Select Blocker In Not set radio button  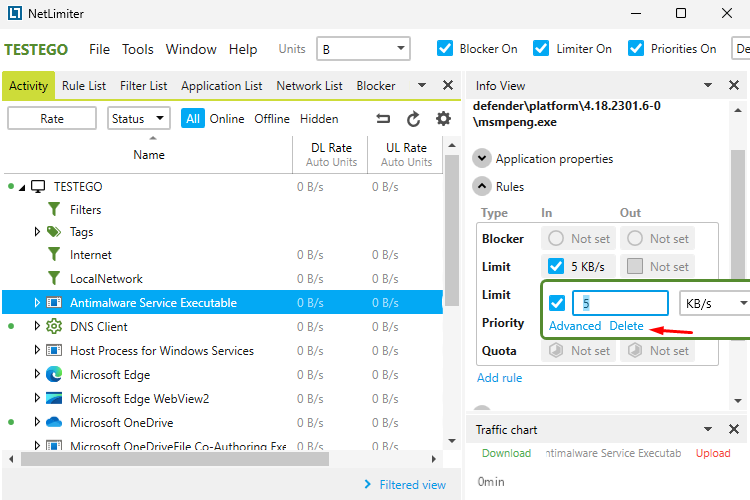pyautogui.click(x=556, y=238)
